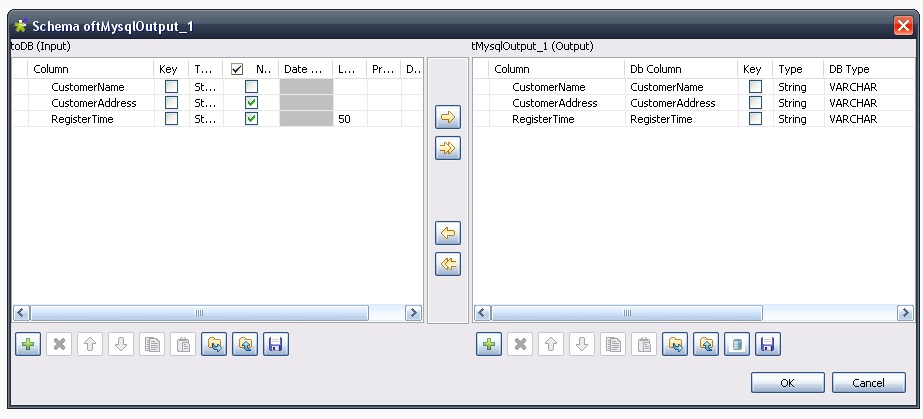Cancel the schema dialog
Screen dimensions: 923x419
(x=868, y=383)
